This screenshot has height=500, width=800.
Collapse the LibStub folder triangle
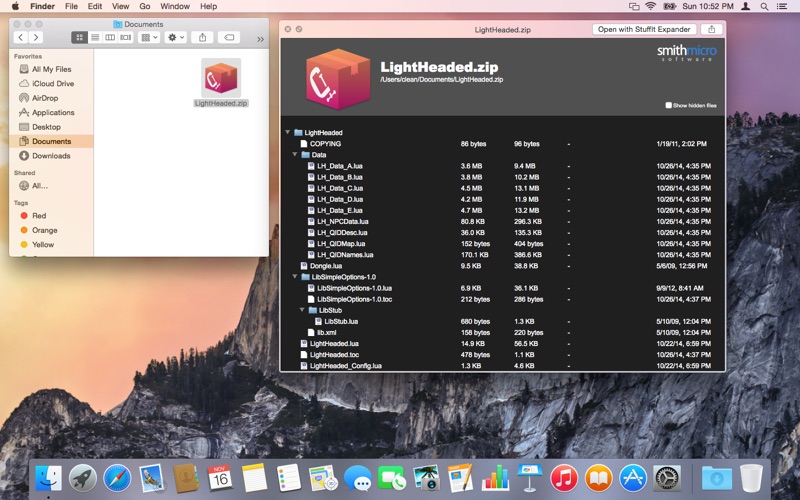coord(302,310)
